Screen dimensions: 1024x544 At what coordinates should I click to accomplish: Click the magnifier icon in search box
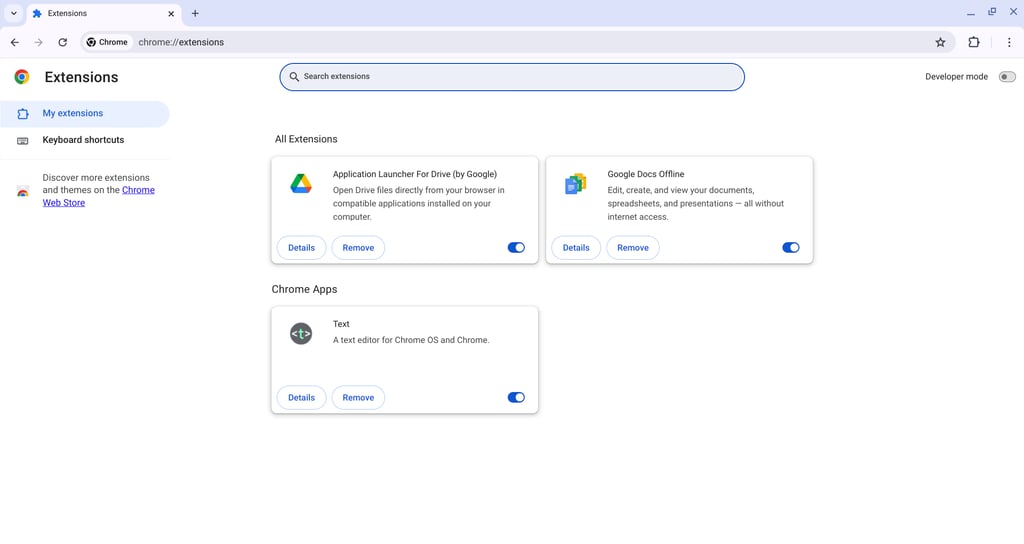click(295, 76)
